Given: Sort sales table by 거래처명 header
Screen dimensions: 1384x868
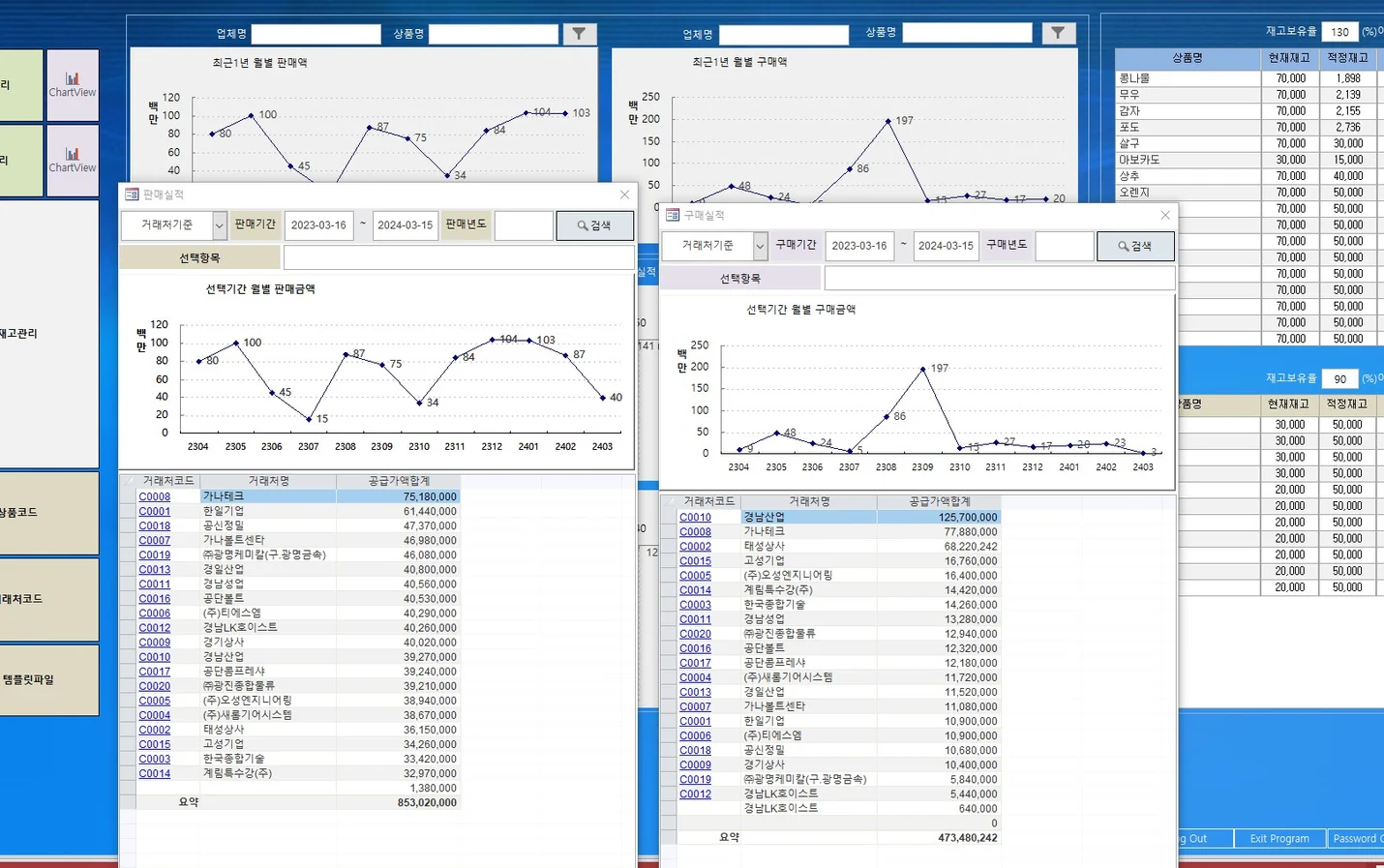Looking at the screenshot, I should point(268,481).
